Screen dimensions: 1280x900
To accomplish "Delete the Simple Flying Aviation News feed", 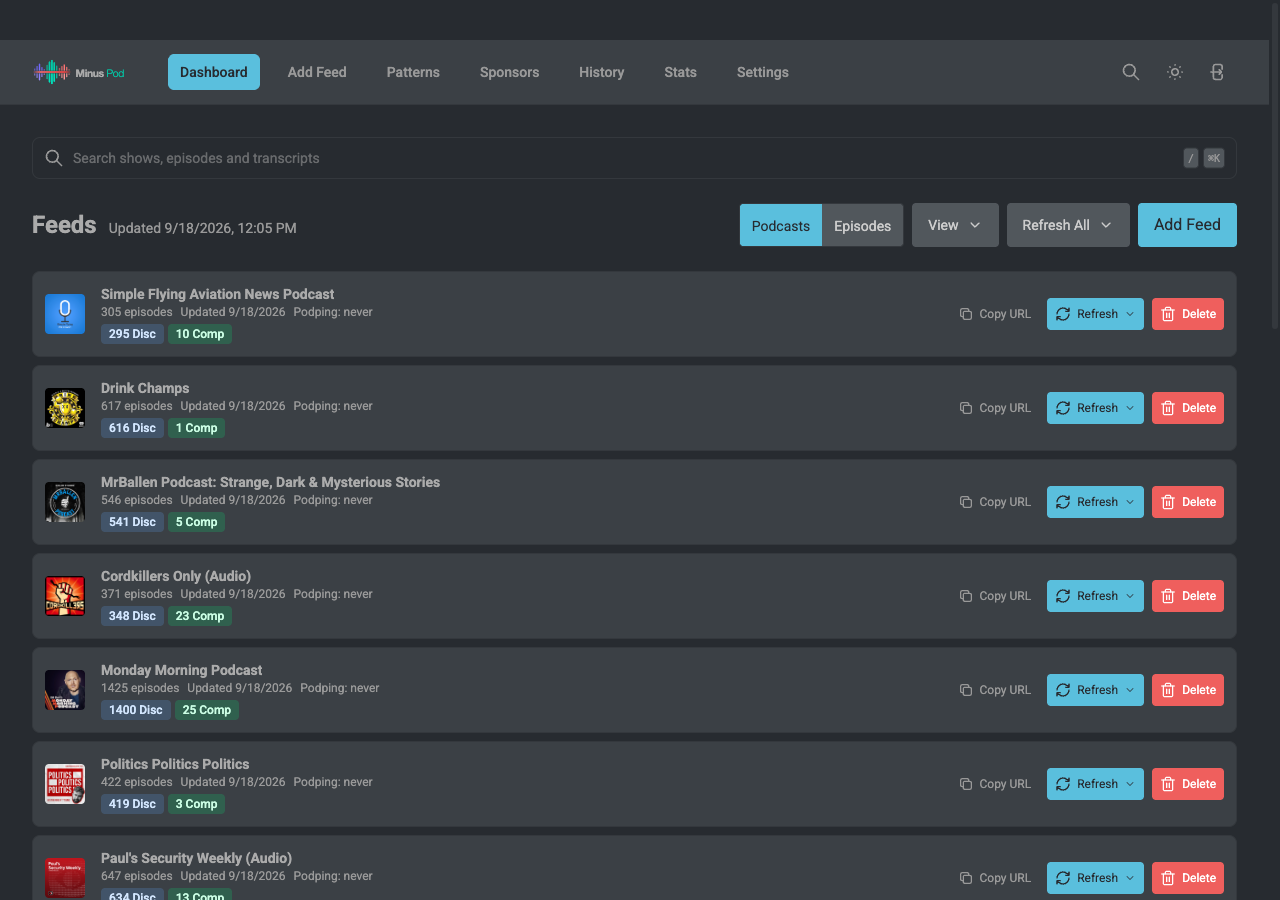I will tap(1188, 314).
